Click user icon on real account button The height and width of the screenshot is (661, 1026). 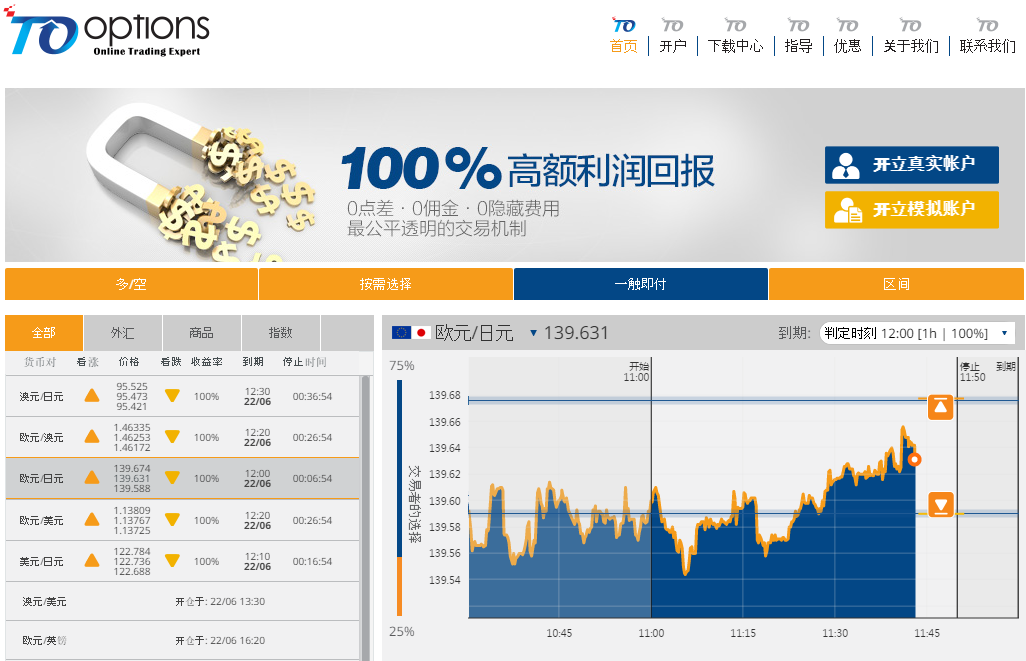click(x=845, y=166)
